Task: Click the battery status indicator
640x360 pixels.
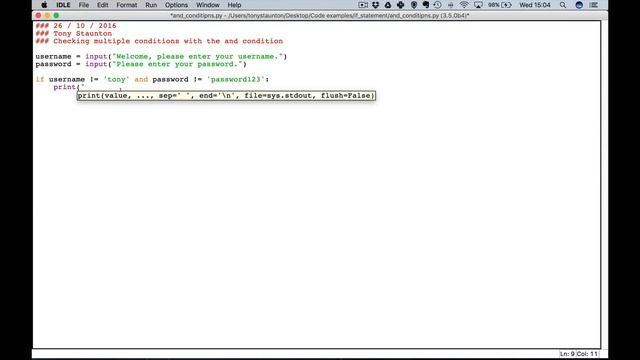Action: click(x=500, y=5)
